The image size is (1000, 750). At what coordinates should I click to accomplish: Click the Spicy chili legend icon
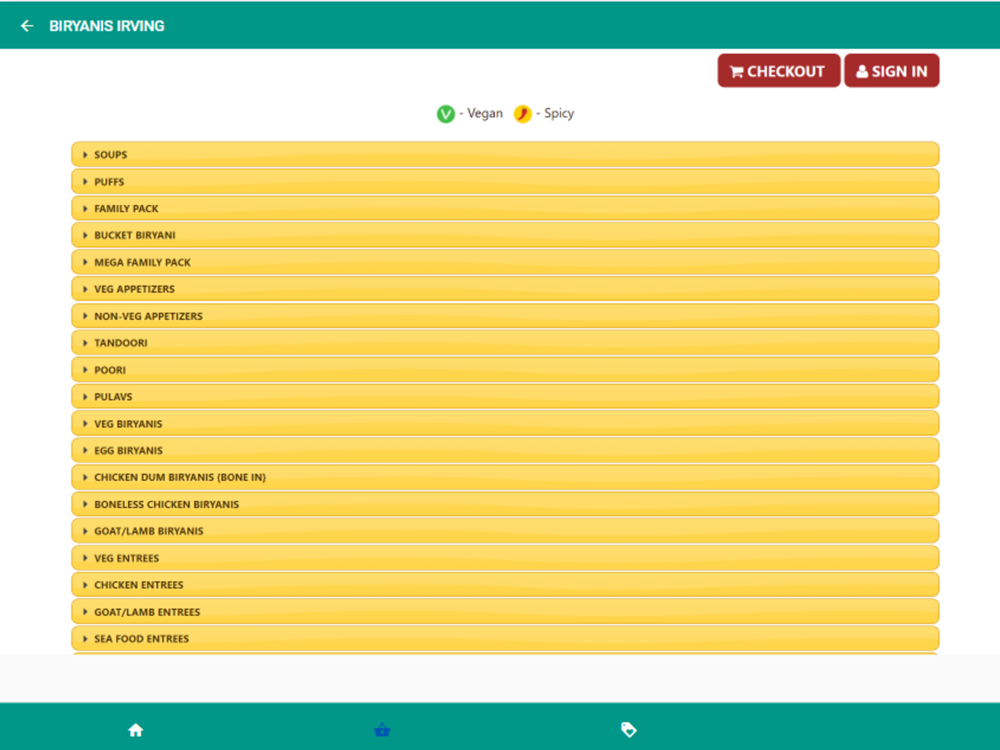coord(522,114)
